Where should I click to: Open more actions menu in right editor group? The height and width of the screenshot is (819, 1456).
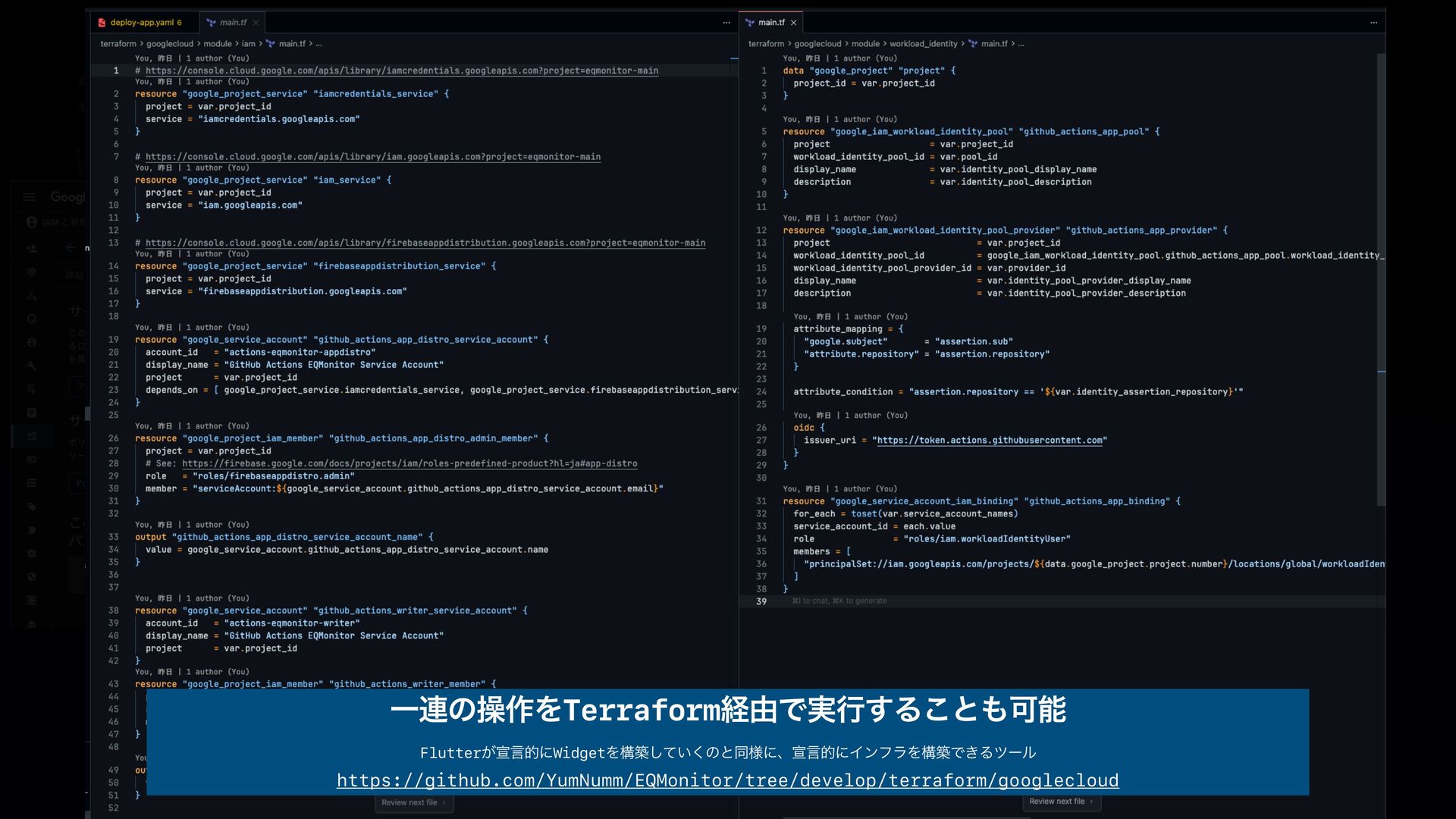coord(1373,23)
